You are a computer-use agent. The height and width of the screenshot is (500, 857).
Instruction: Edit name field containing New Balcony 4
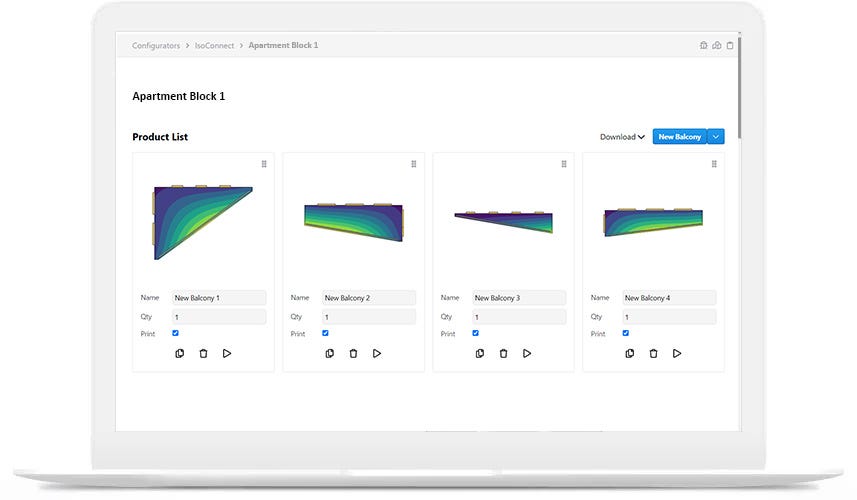coord(669,298)
